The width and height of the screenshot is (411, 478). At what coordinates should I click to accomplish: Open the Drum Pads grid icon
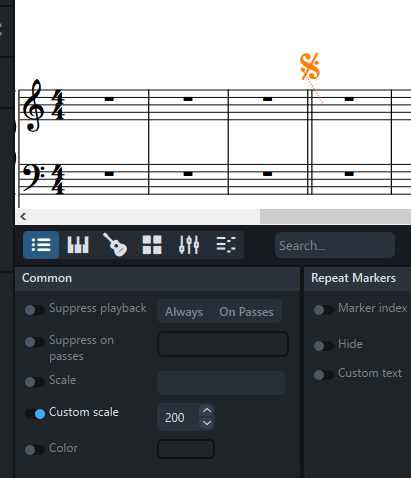coord(152,245)
